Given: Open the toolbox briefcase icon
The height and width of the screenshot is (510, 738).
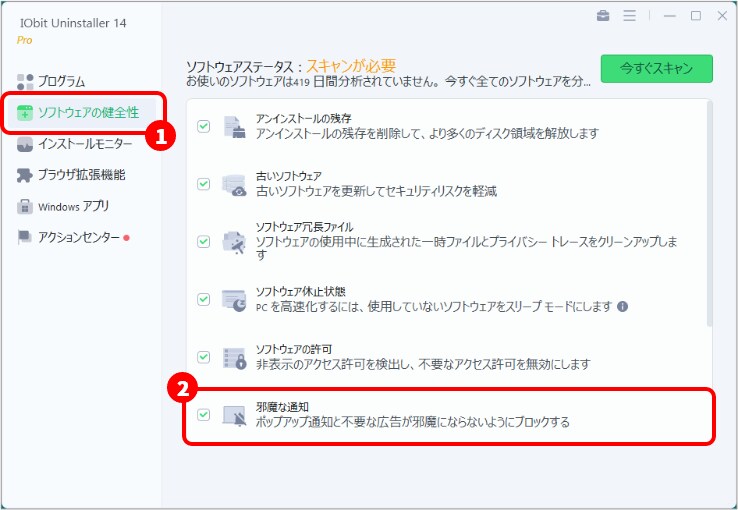Looking at the screenshot, I should (603, 16).
